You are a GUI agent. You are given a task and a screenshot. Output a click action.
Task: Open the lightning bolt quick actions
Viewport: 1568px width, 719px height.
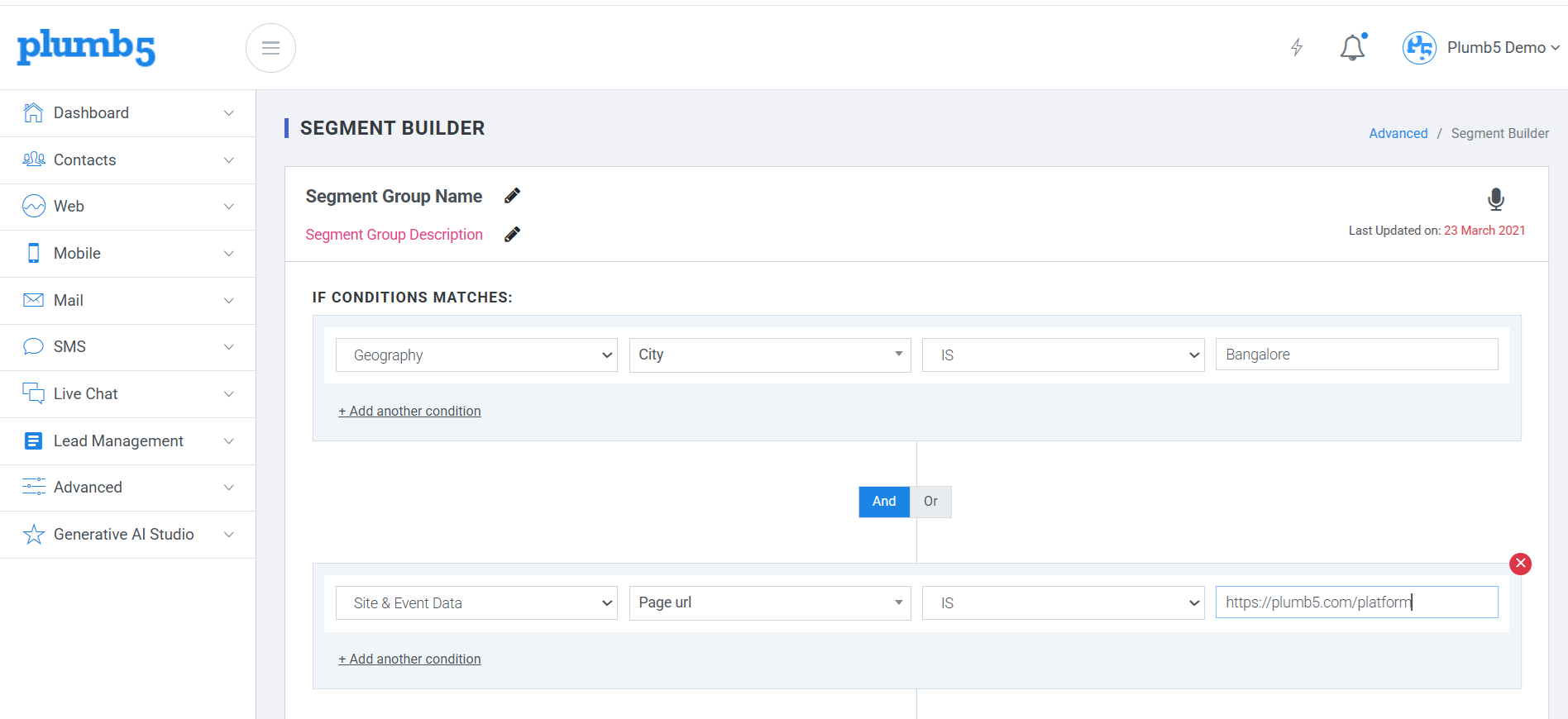[1297, 47]
